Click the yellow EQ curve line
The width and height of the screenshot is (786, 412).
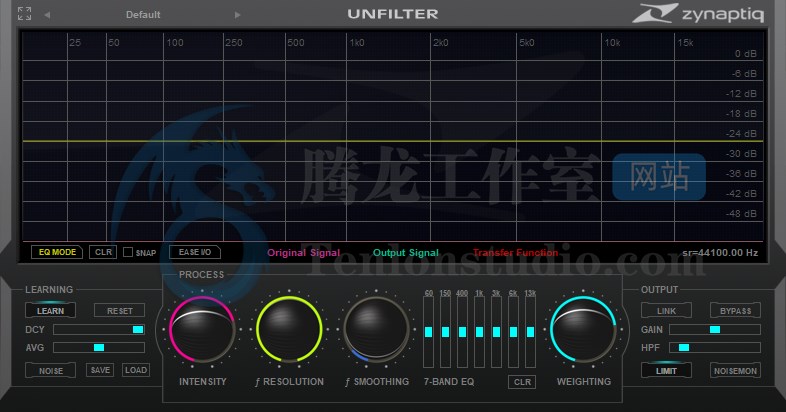coord(392,141)
